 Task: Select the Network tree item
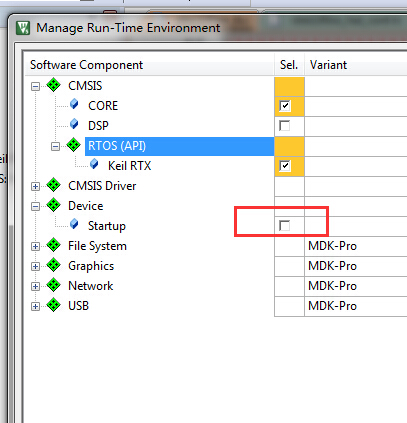click(91, 286)
